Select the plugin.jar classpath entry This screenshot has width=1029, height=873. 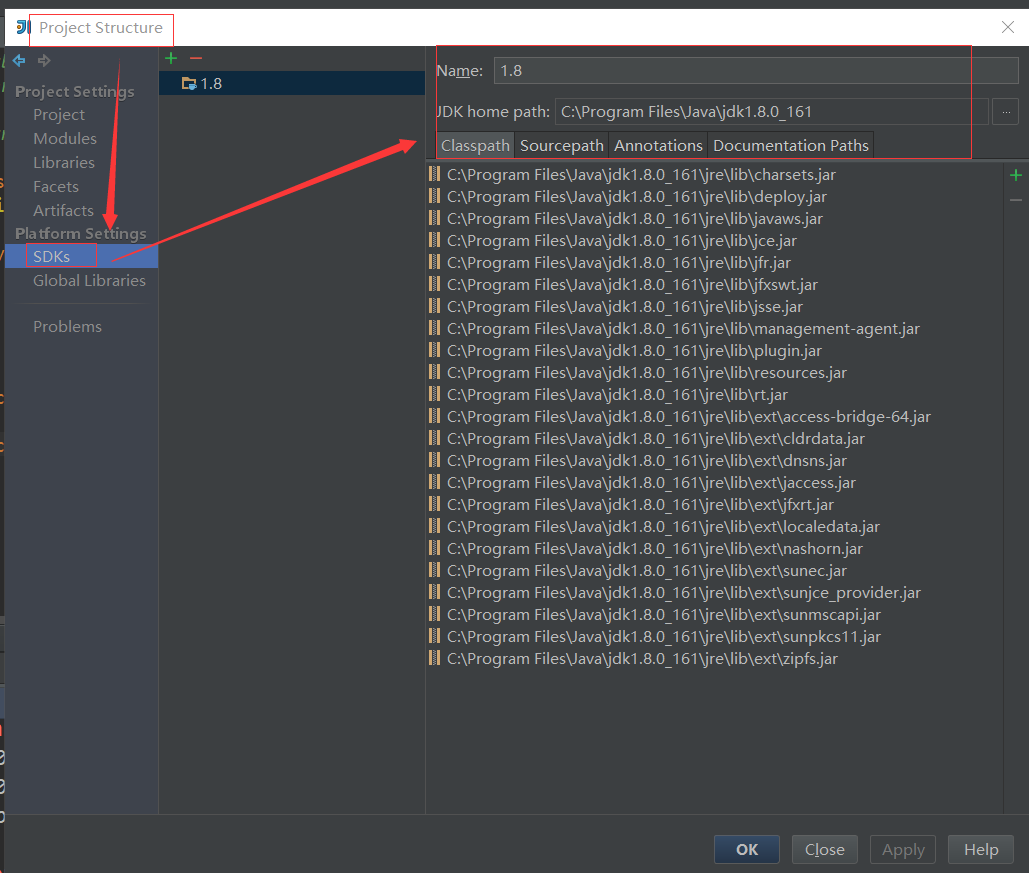634,351
